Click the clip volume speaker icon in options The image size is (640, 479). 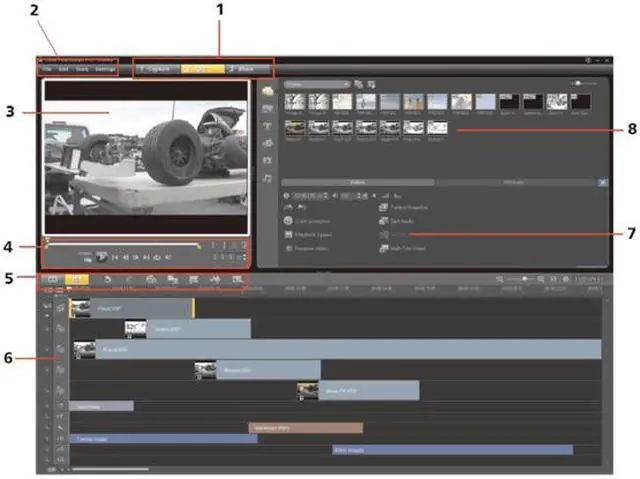(334, 196)
